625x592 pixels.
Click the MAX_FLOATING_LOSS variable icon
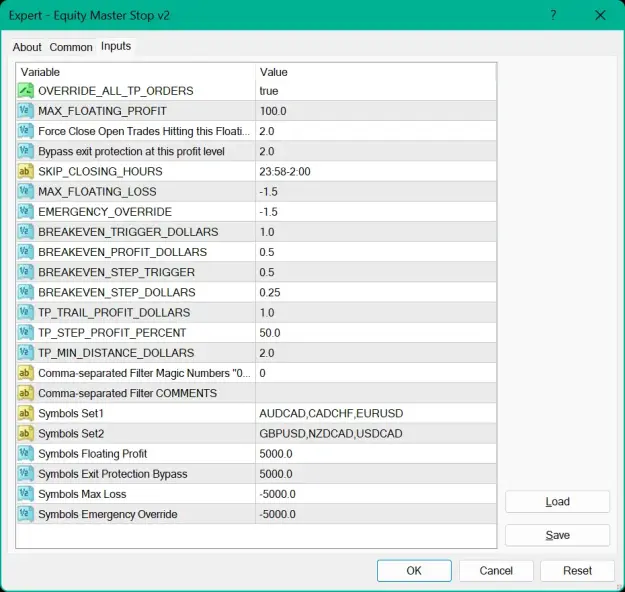pos(26,191)
